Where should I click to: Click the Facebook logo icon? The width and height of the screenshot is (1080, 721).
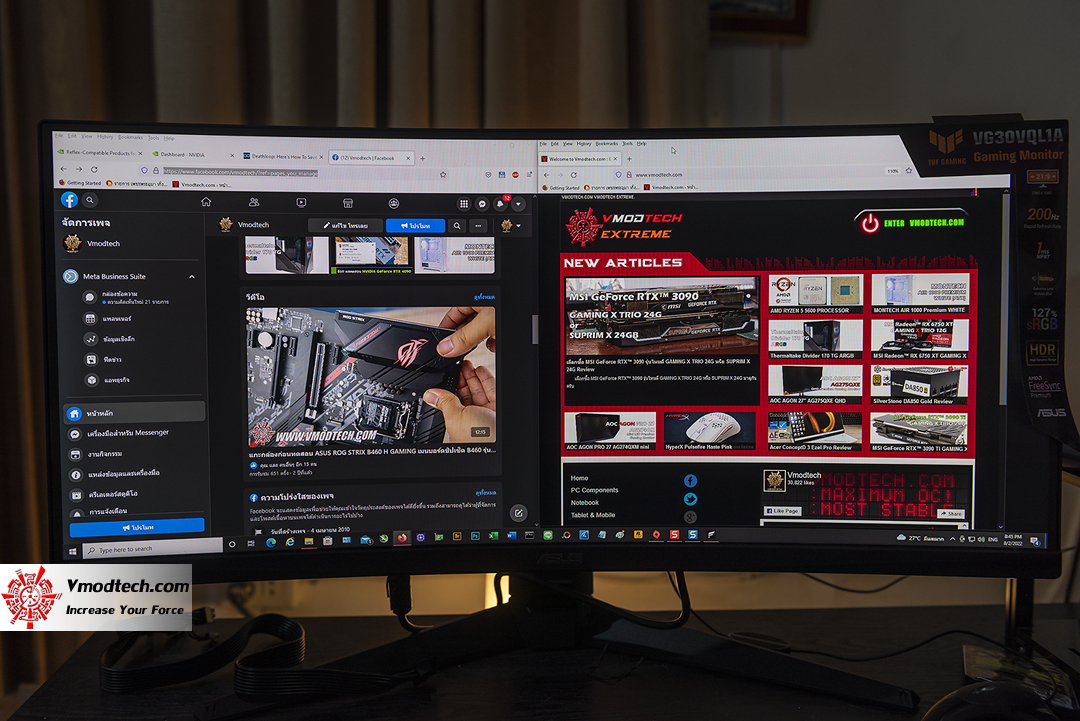point(69,200)
